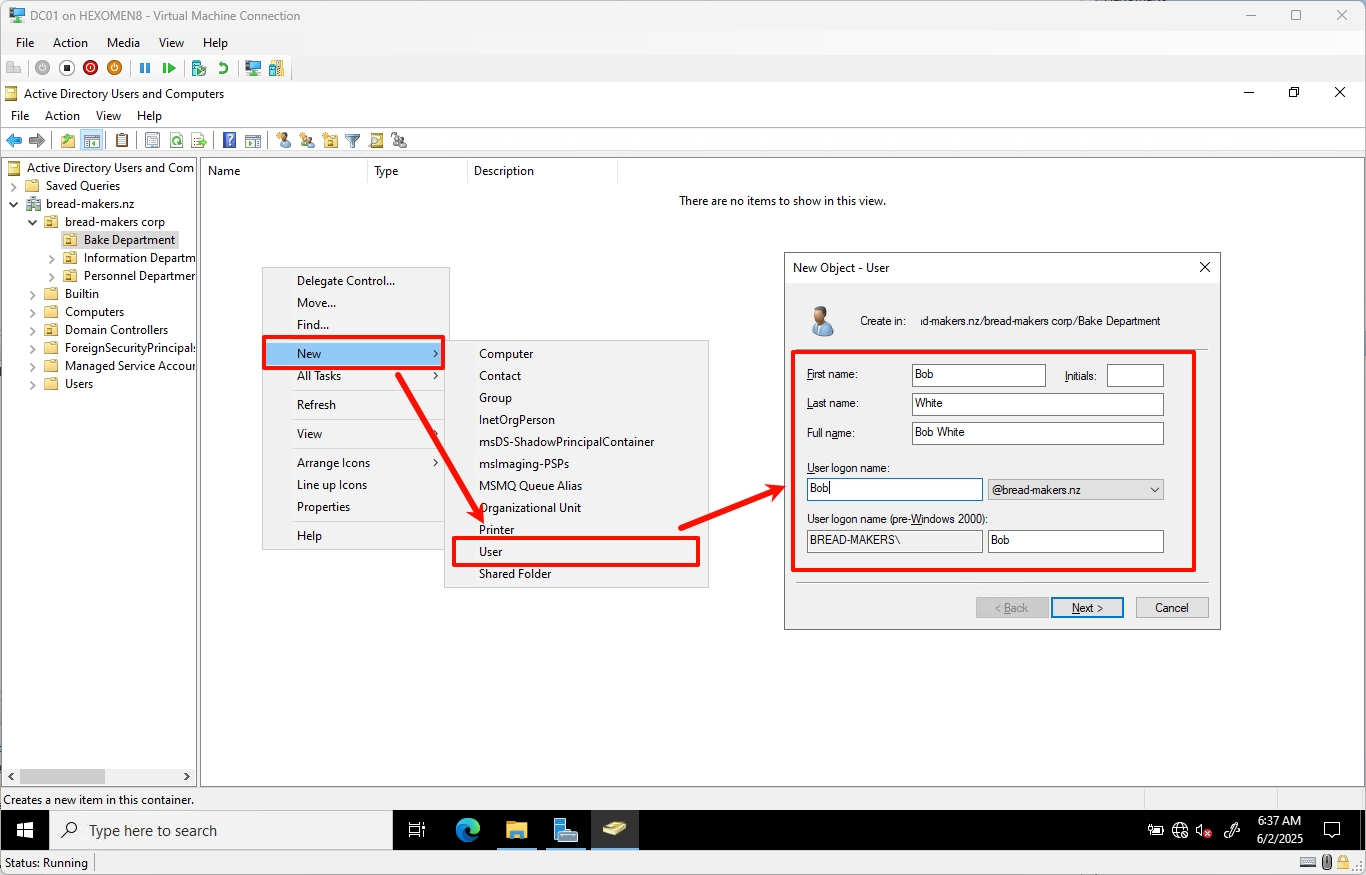Click the Up One Level folder icon
The height and width of the screenshot is (875, 1366).
click(67, 140)
